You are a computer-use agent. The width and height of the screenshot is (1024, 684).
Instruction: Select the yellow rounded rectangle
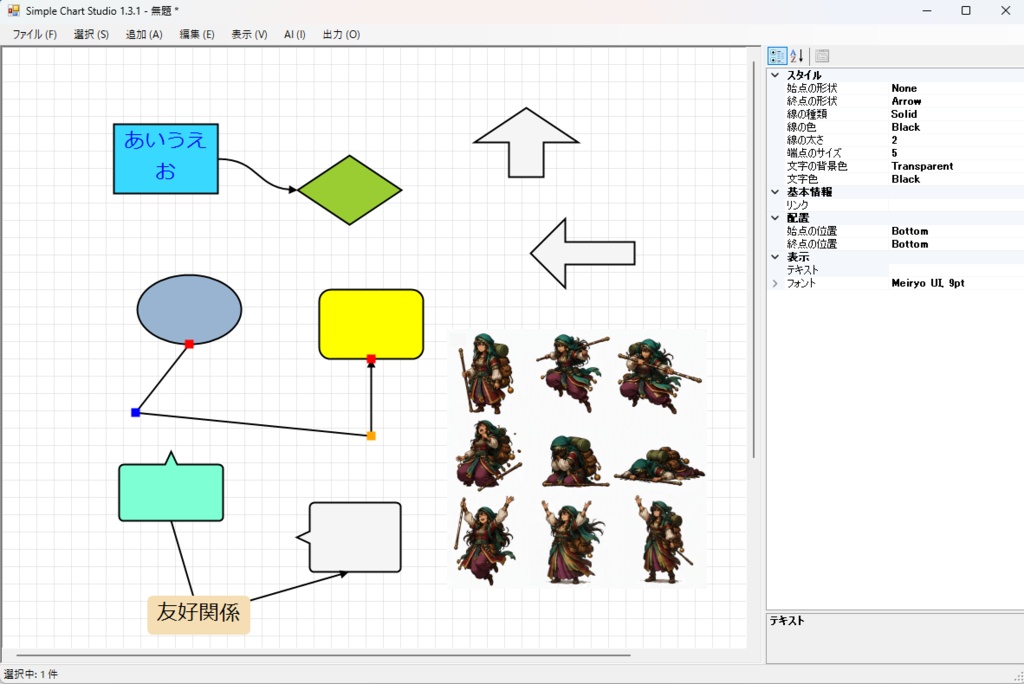pos(371,324)
